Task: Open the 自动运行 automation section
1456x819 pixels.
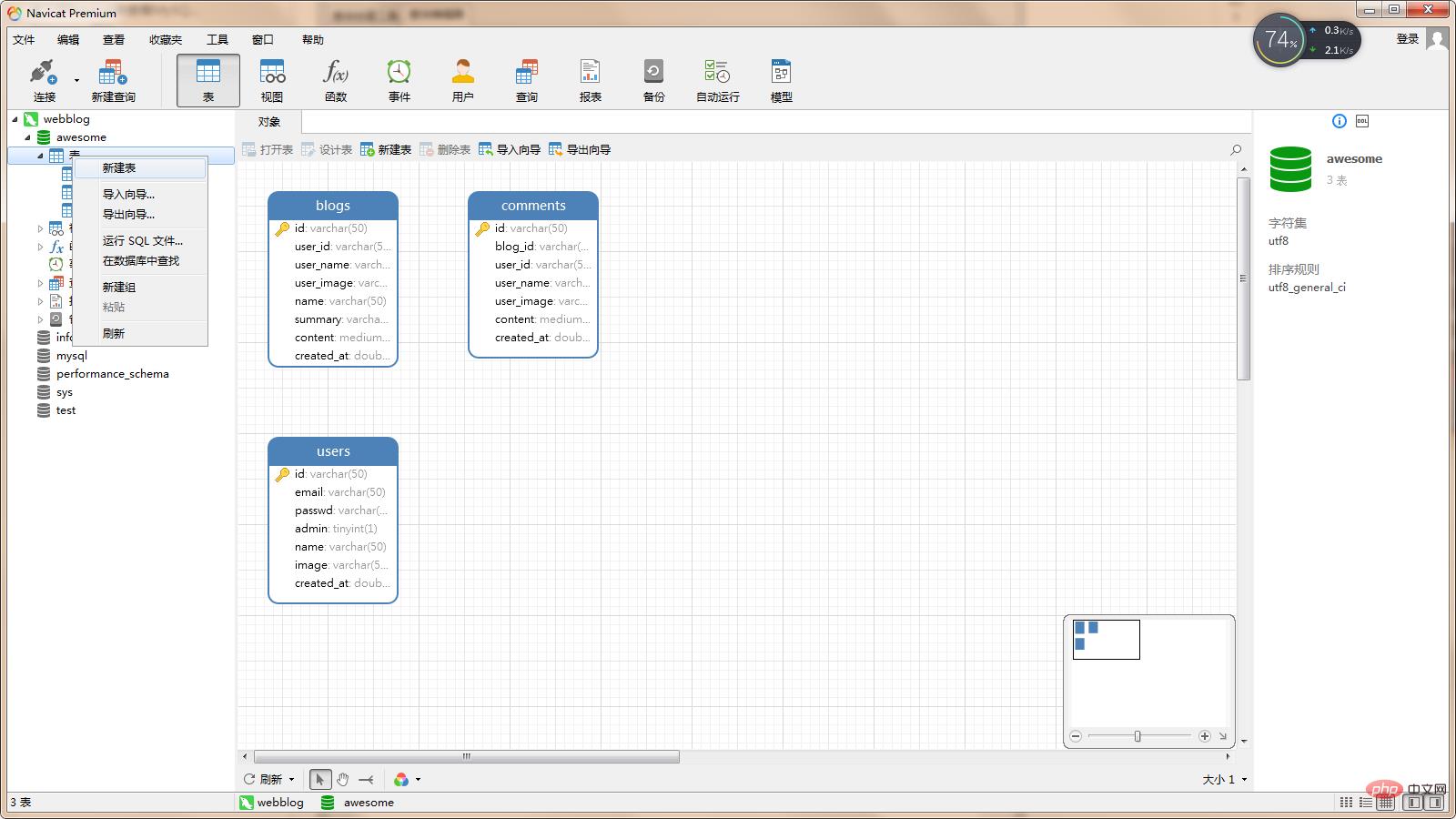Action: 718,80
